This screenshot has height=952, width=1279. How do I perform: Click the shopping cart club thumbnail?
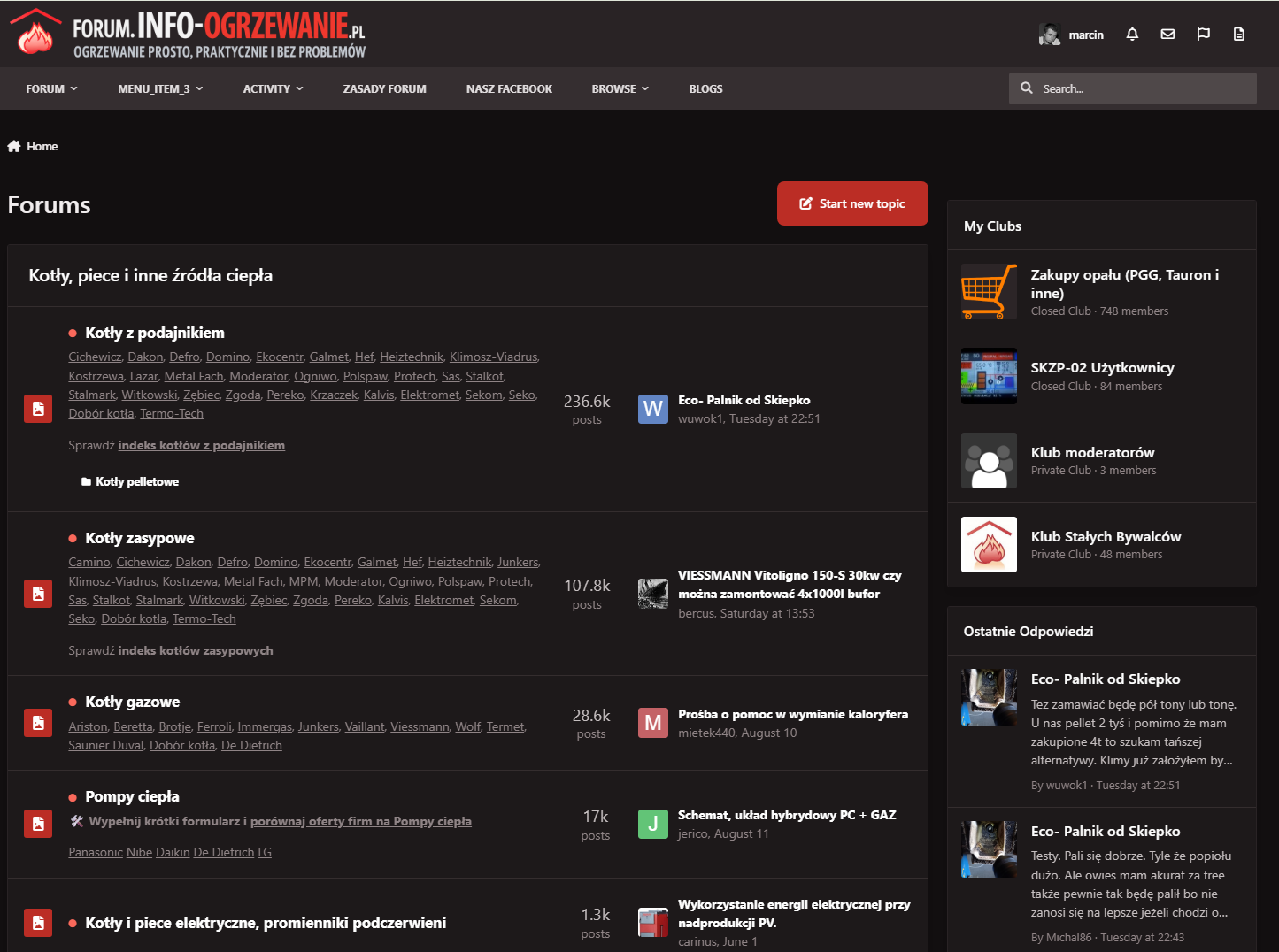pyautogui.click(x=989, y=291)
